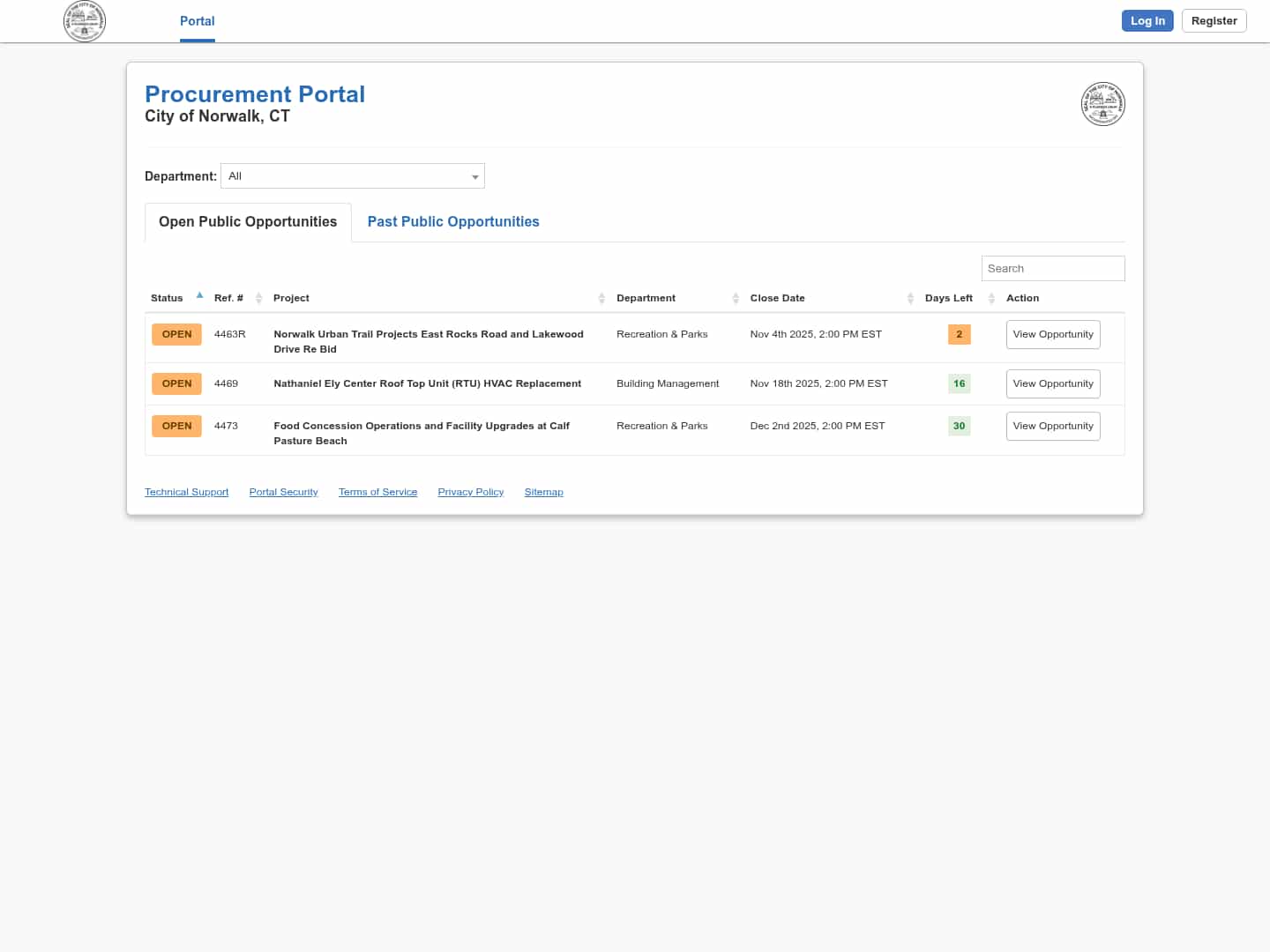The width and height of the screenshot is (1270, 952).
Task: Switch to Past Public Opportunities tab
Action: pyautogui.click(x=453, y=222)
